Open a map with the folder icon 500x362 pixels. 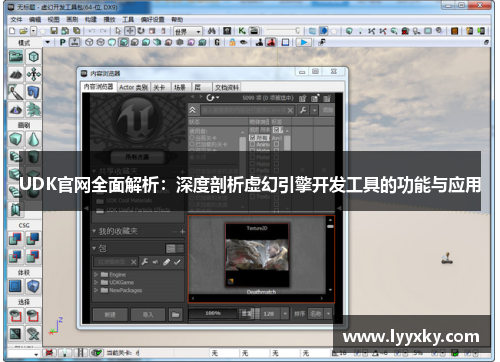[x=23, y=31]
